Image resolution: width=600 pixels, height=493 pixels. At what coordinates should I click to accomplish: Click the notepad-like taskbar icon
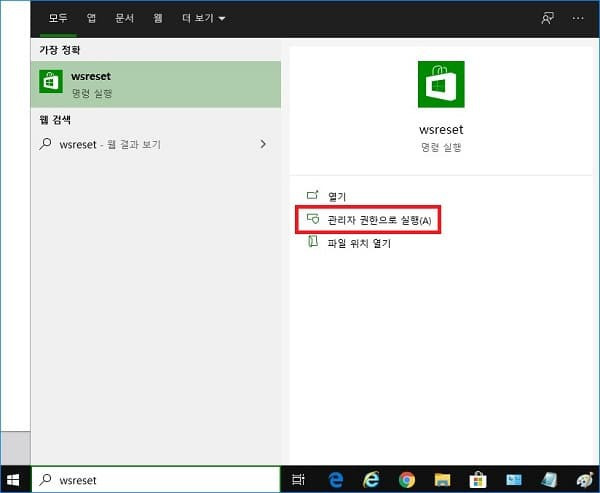(x=549, y=480)
